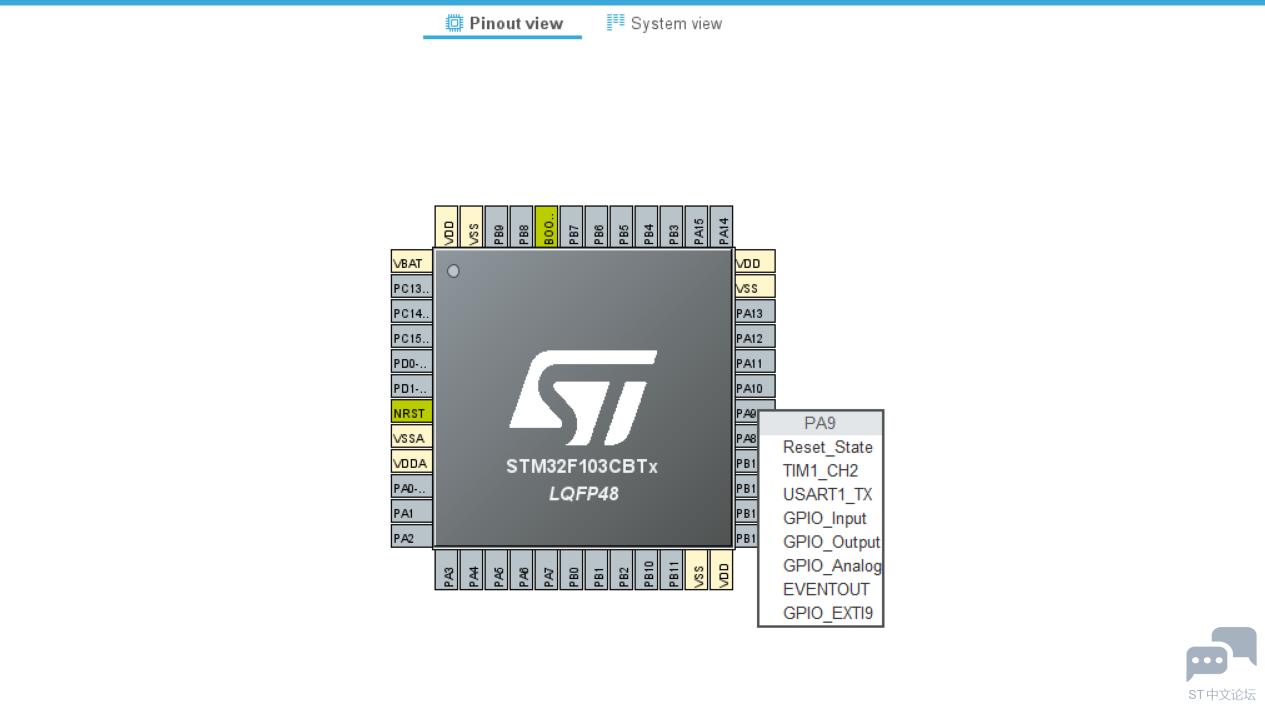Image resolution: width=1265 pixels, height=710 pixels.
Task: Click the PA7 pin
Action: (x=547, y=570)
